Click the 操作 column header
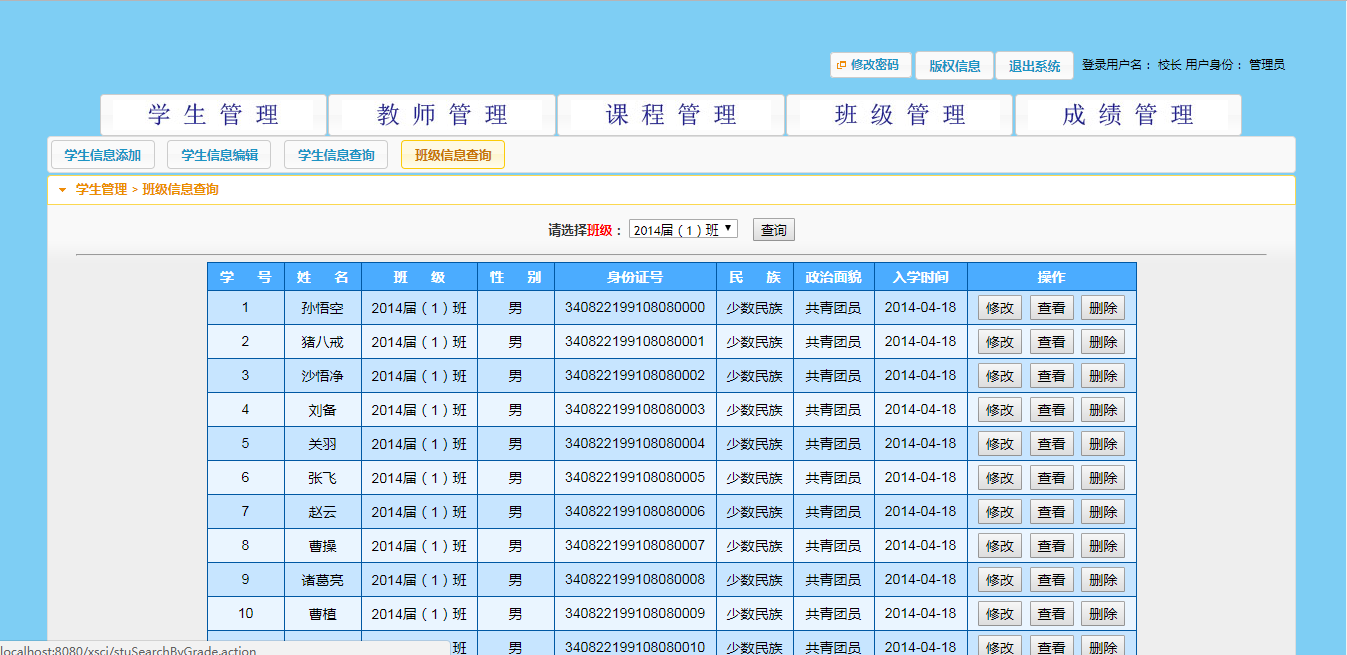 click(1051, 277)
